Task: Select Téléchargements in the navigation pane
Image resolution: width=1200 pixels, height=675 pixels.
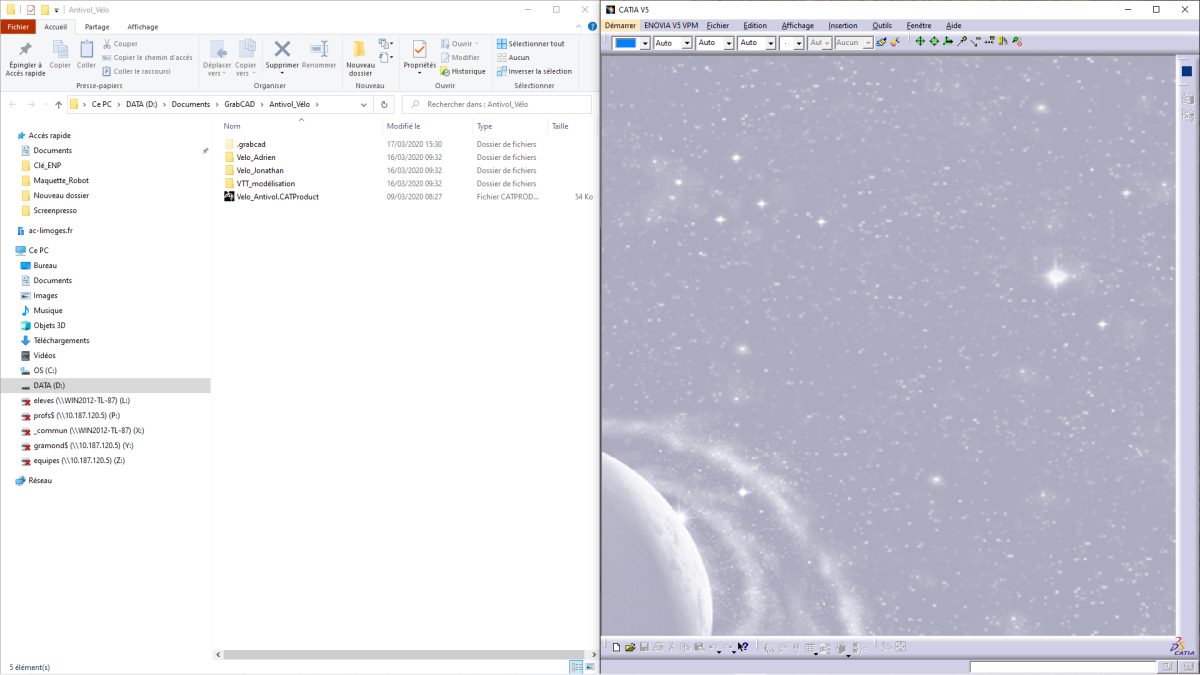Action: pyautogui.click(x=61, y=340)
